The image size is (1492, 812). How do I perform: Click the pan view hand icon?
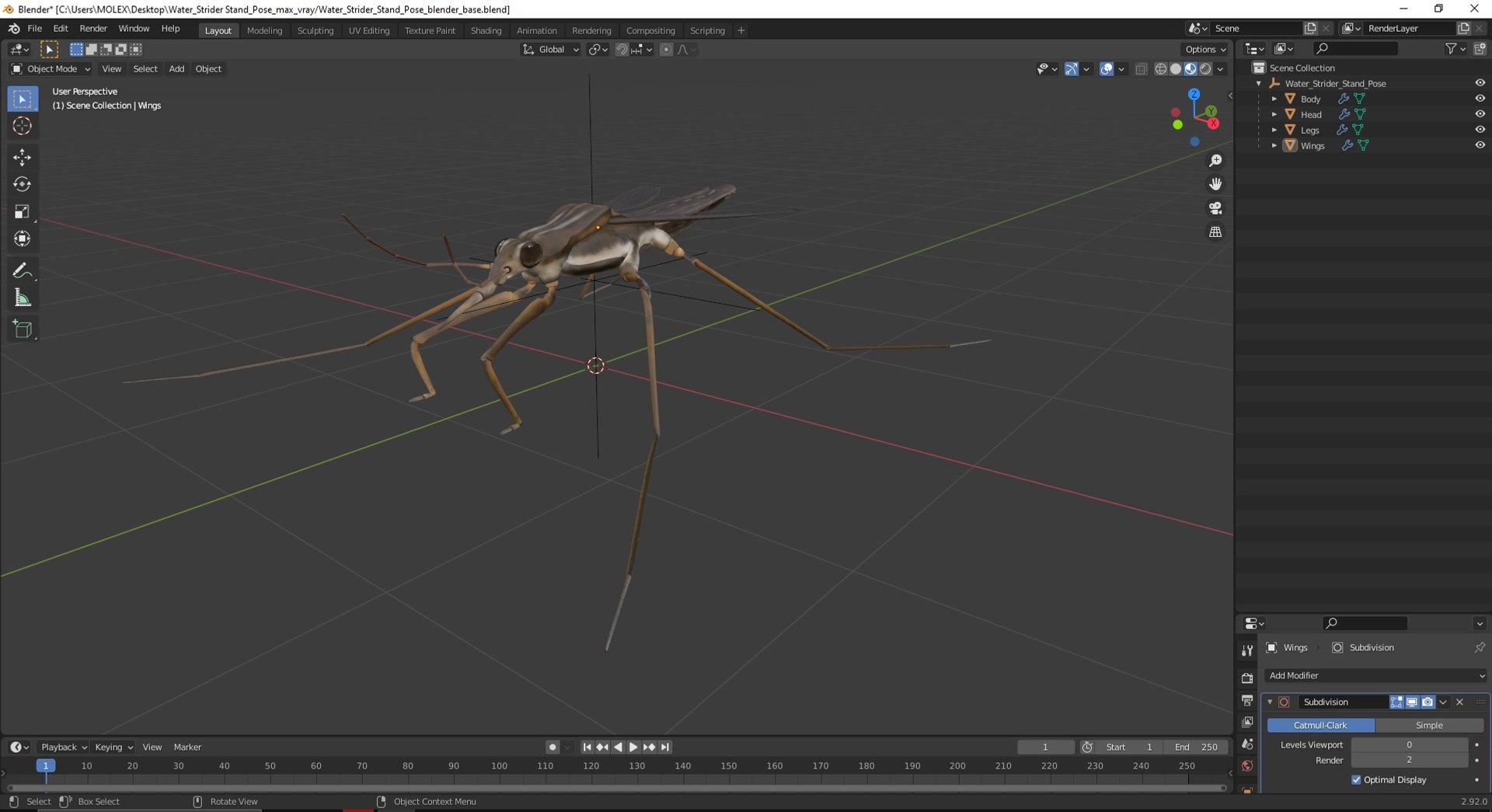[x=1215, y=184]
